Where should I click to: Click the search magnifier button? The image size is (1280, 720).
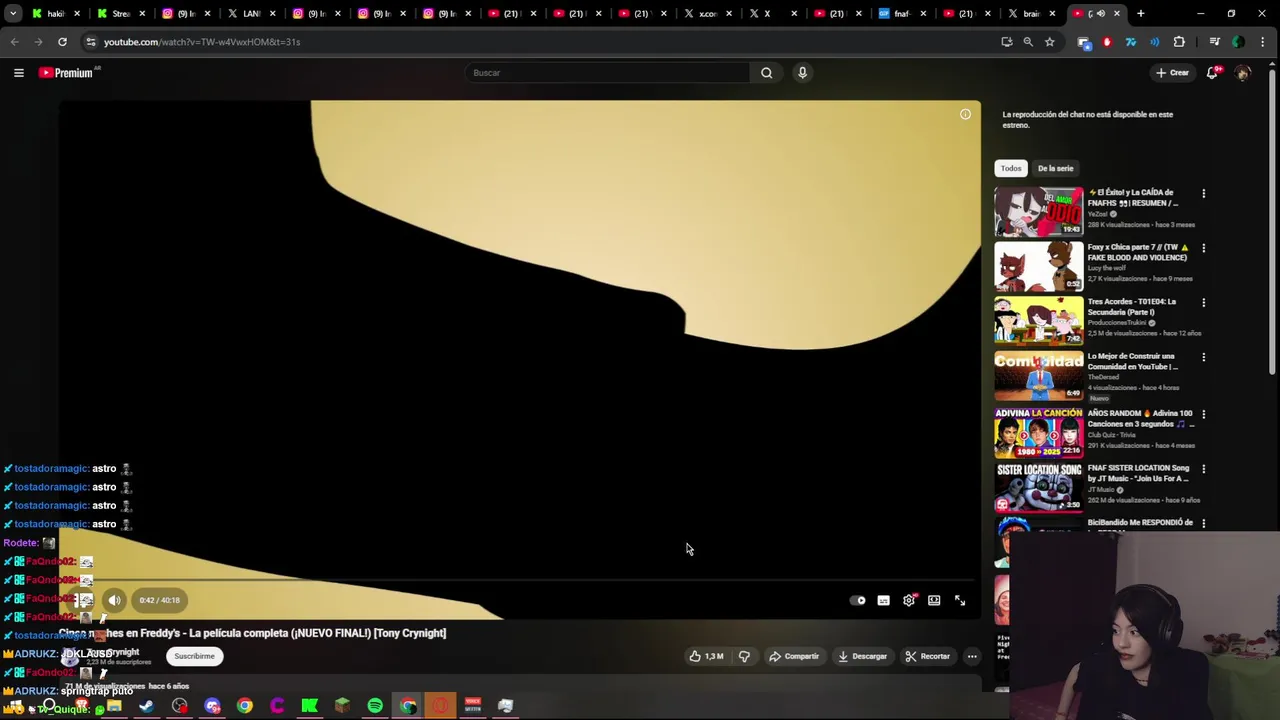(x=766, y=72)
